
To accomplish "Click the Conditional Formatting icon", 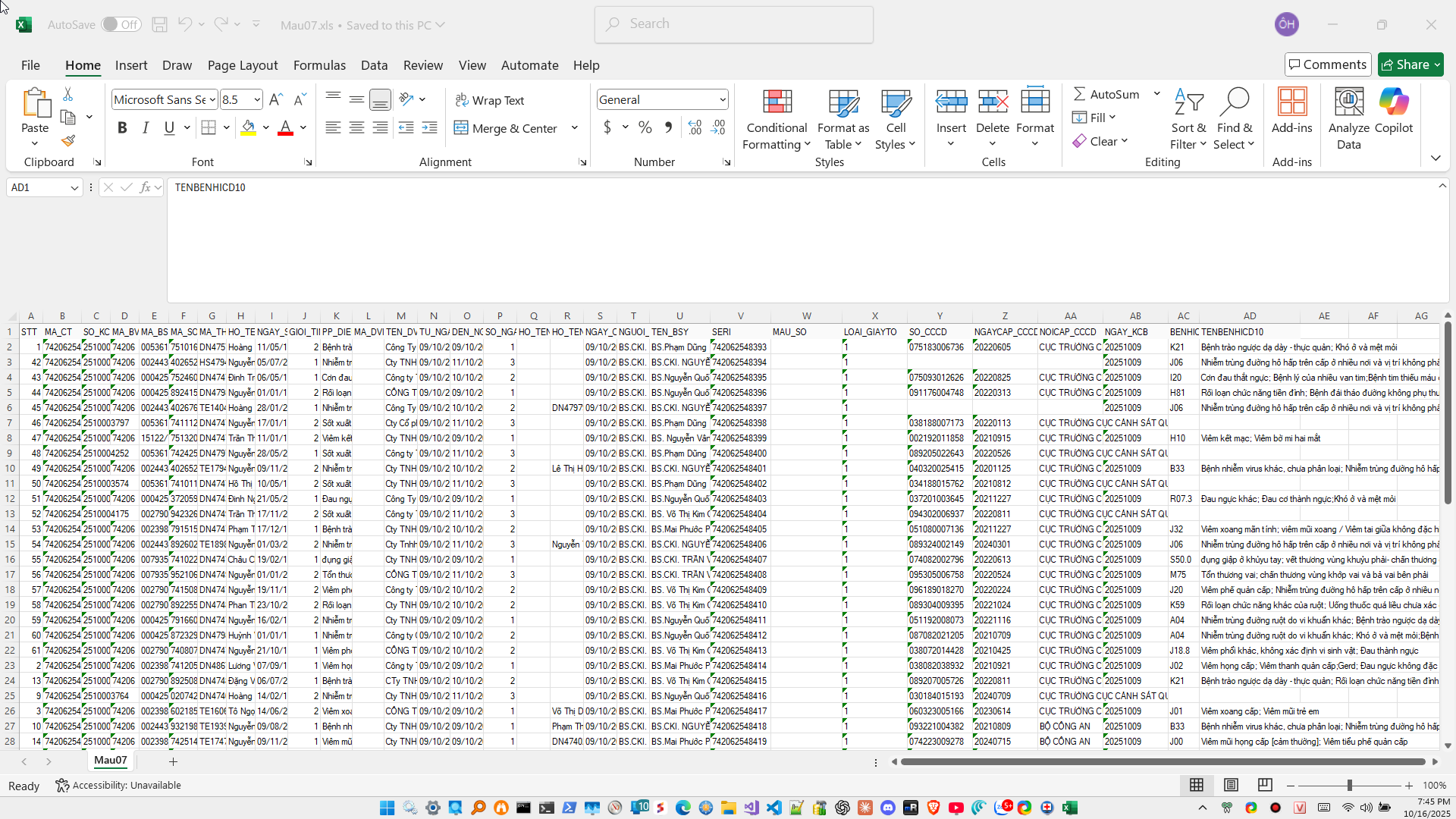I will point(777,102).
